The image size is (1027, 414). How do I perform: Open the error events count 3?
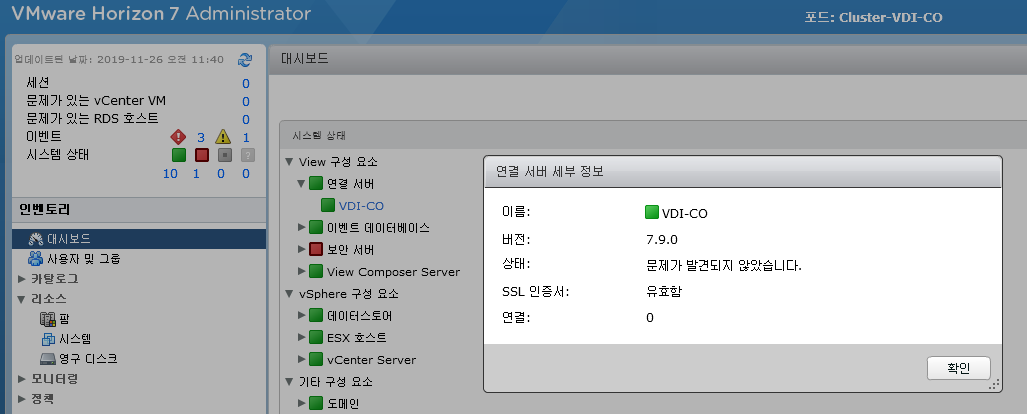[201, 138]
